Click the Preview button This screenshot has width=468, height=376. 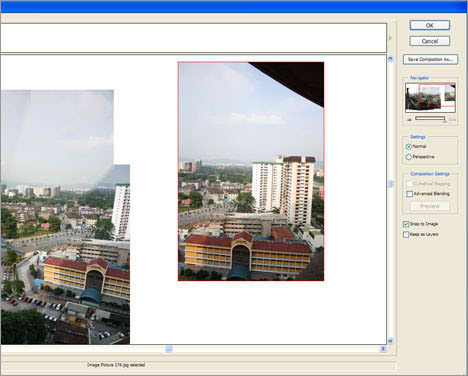430,206
